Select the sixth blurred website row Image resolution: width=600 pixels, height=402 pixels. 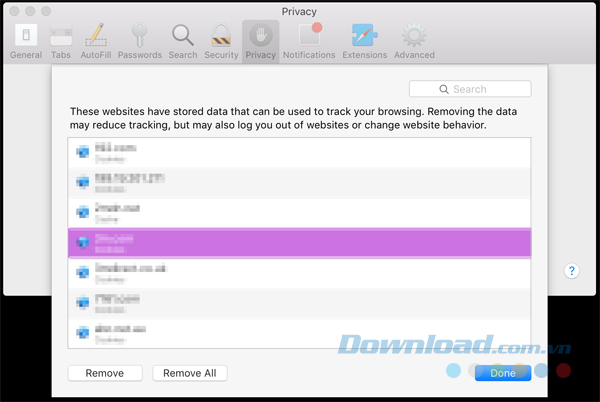click(x=299, y=303)
